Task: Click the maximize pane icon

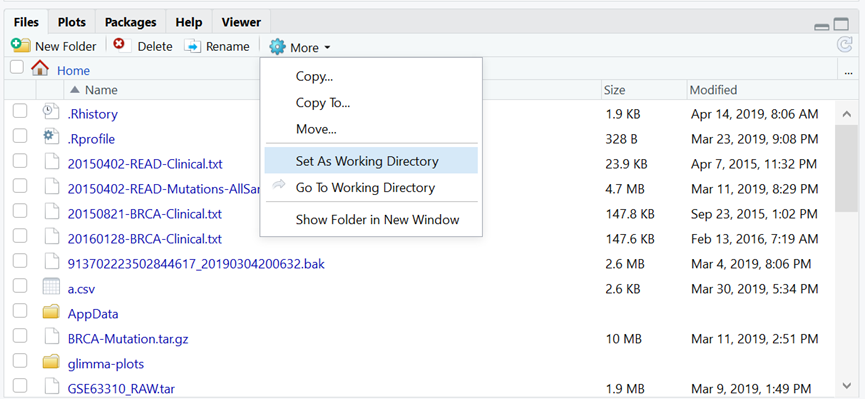Action: tap(841, 24)
